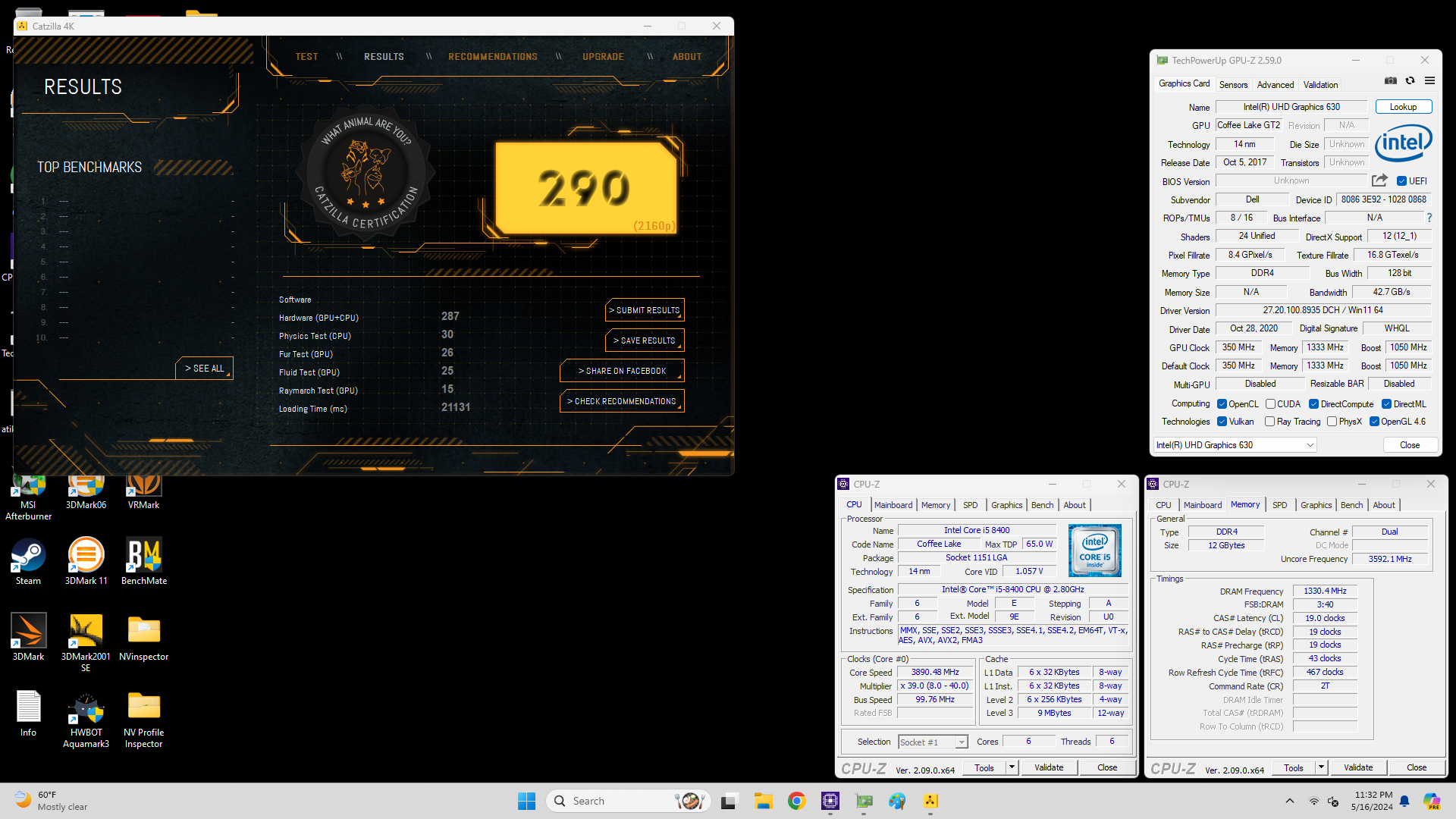
Task: Click the Catzilla taskbar icon
Action: tap(930, 801)
